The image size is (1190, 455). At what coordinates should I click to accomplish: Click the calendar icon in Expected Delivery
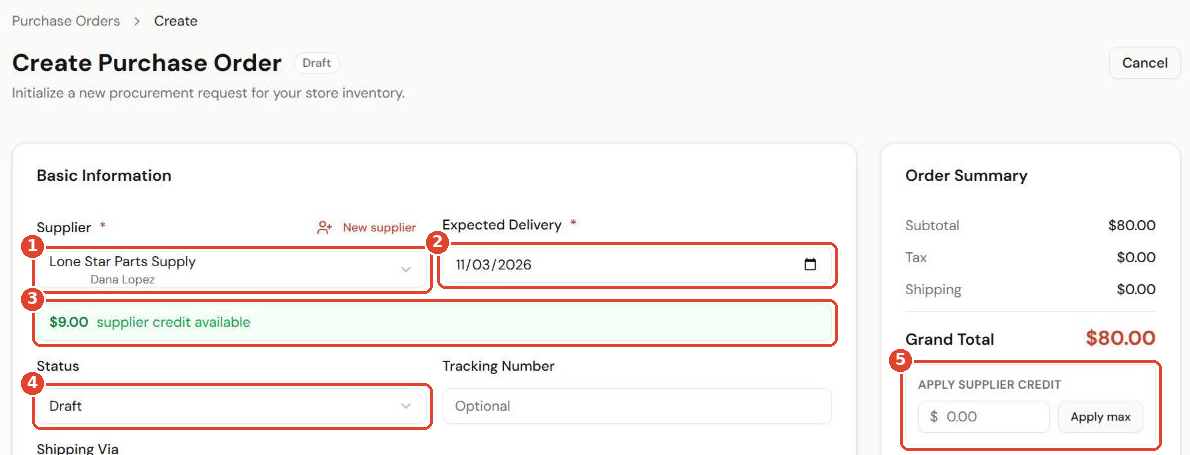(x=810, y=265)
